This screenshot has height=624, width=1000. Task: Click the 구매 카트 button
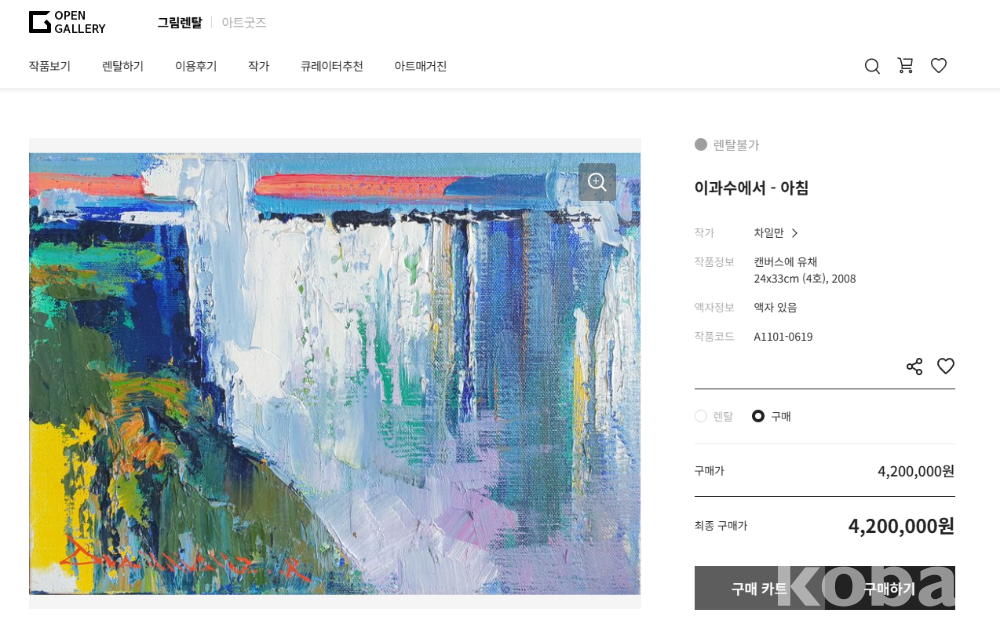[x=760, y=588]
